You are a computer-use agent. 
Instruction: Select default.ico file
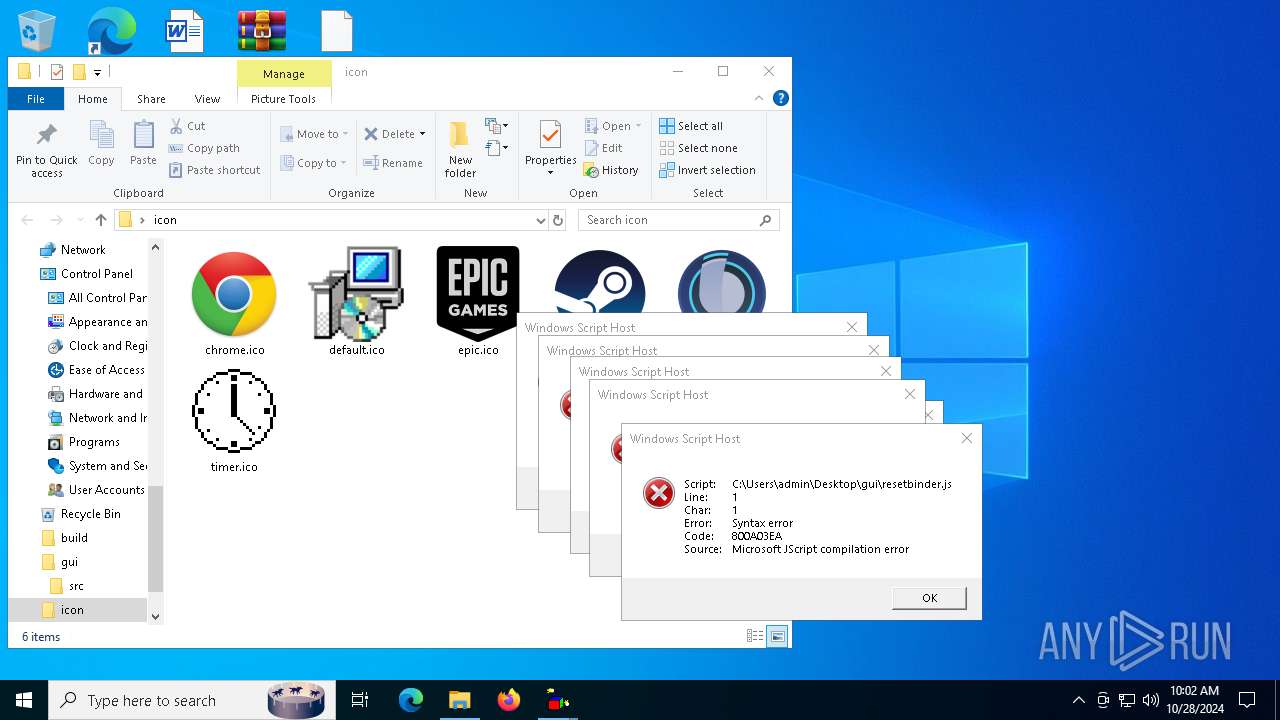click(357, 302)
